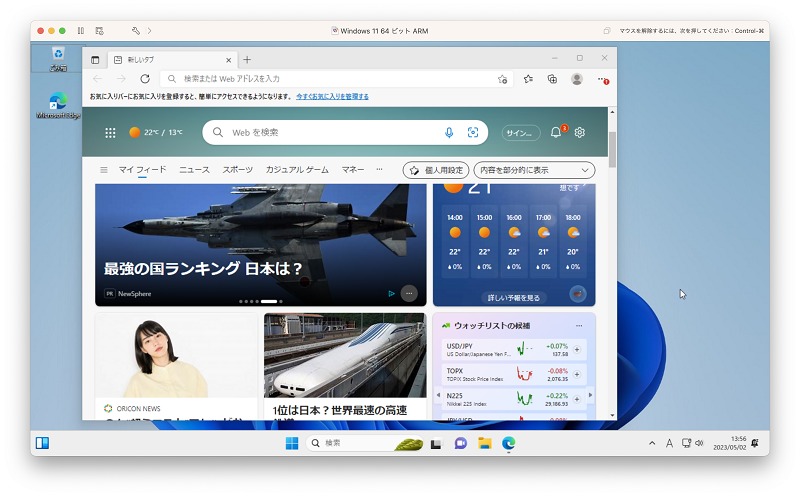Add USD/JPY to the watchlist

(x=577, y=350)
